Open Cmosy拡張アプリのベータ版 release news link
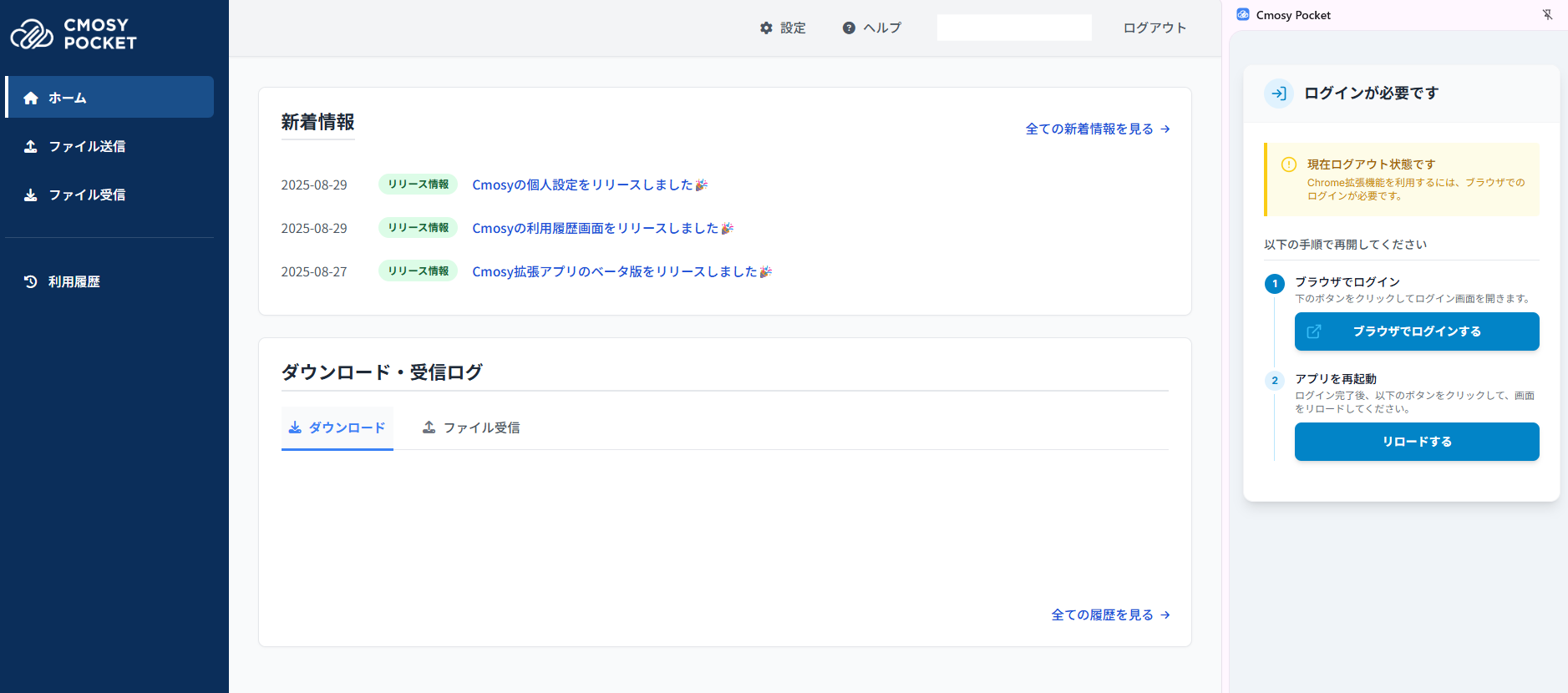The width and height of the screenshot is (1568, 693). tap(614, 271)
